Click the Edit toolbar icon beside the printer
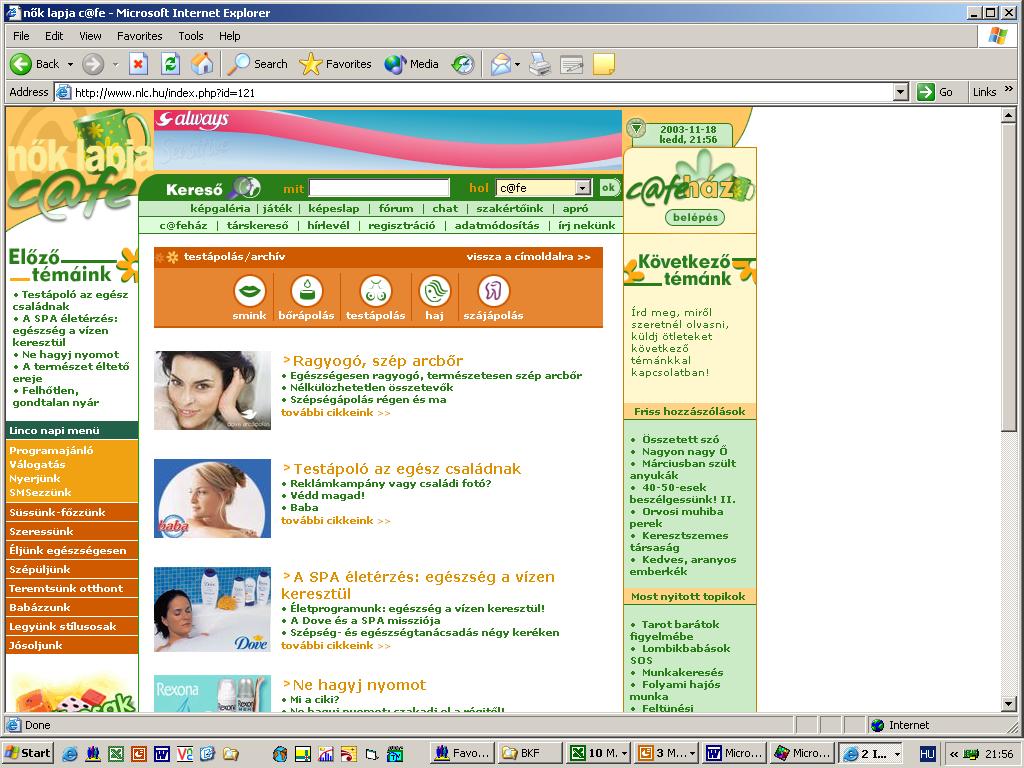 [x=571, y=64]
